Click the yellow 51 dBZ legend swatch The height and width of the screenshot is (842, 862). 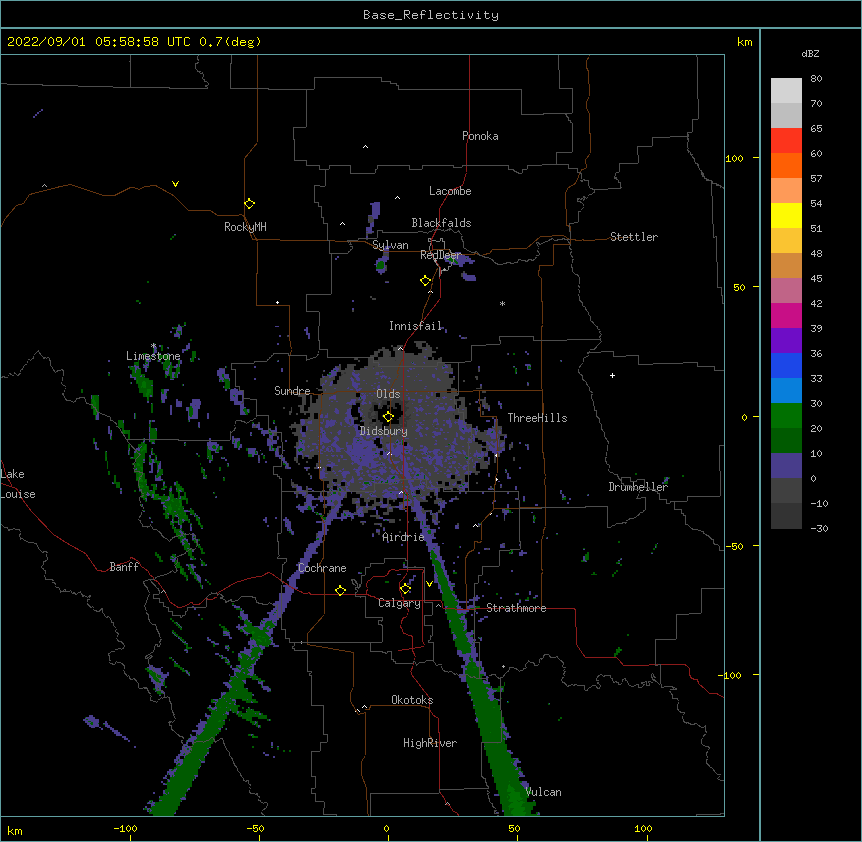click(786, 215)
